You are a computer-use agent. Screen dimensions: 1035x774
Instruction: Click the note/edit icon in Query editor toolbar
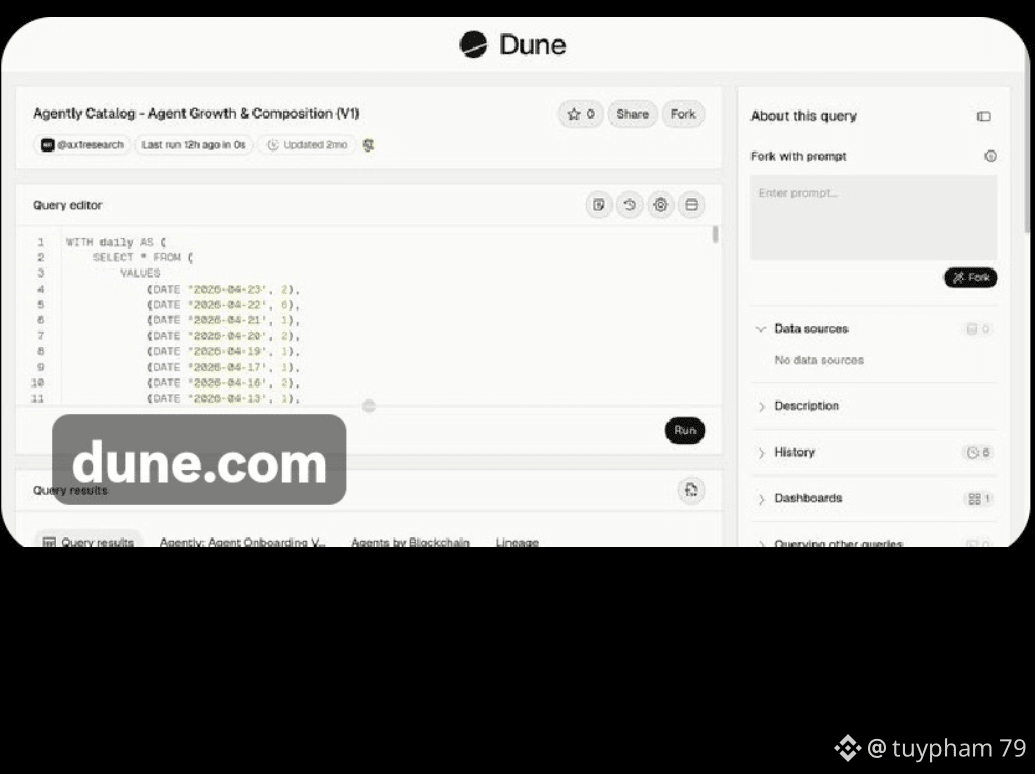click(599, 205)
